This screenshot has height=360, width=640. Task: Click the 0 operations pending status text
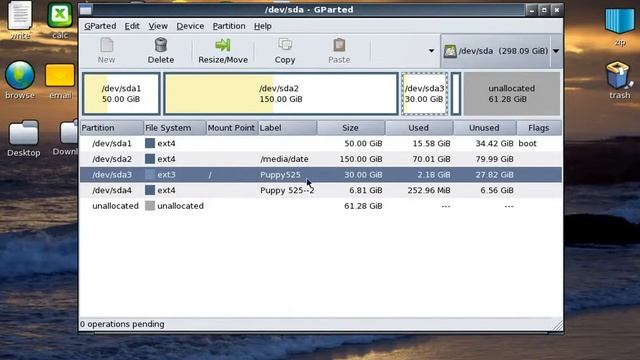[122, 324]
